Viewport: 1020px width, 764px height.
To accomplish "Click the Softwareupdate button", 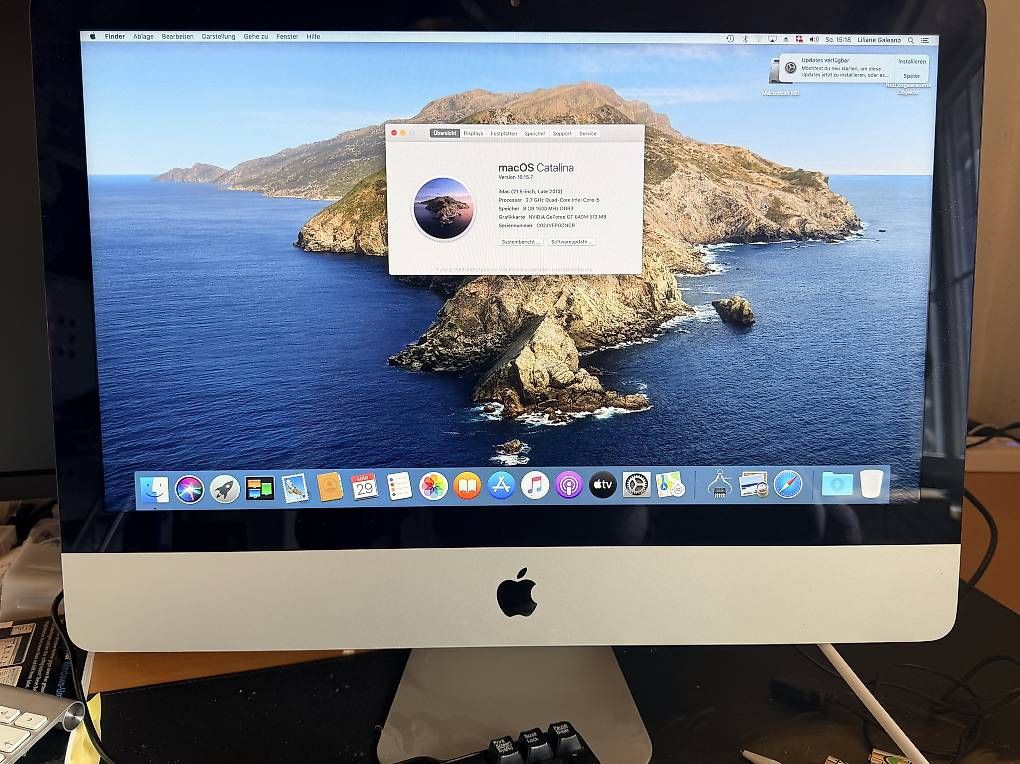I will 570,241.
